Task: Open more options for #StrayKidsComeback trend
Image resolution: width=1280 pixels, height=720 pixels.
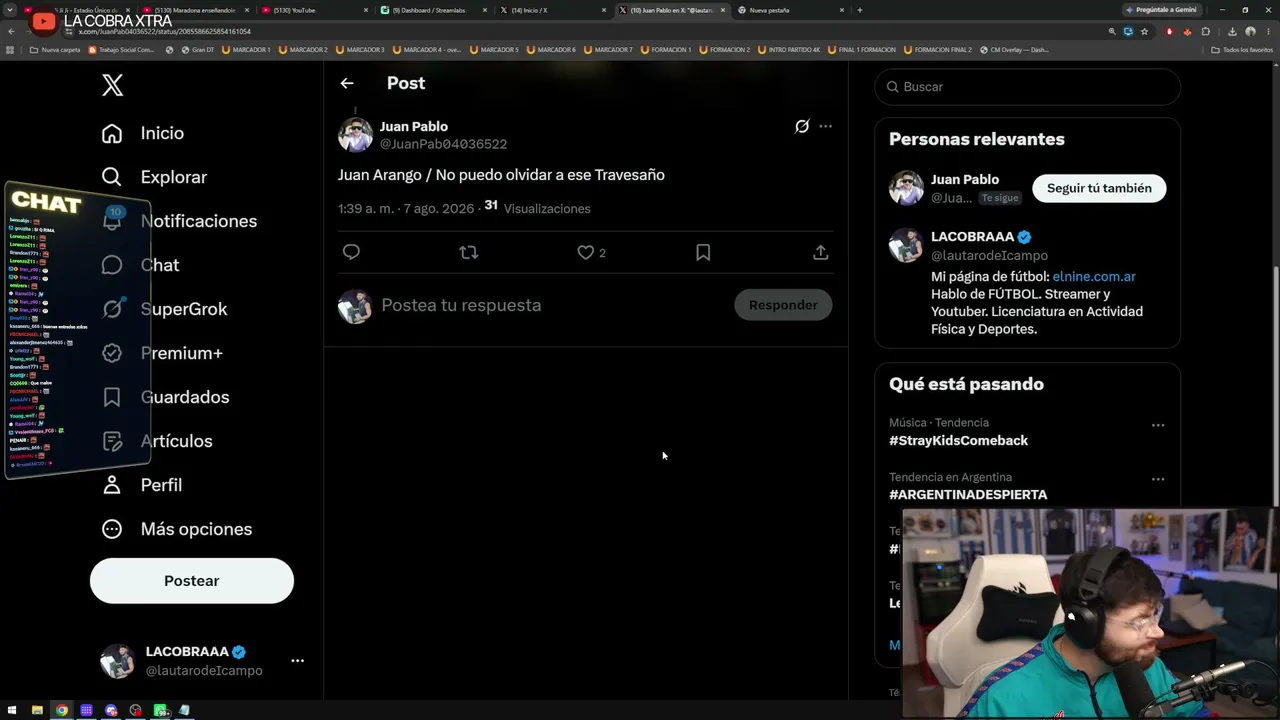Action: (1158, 425)
